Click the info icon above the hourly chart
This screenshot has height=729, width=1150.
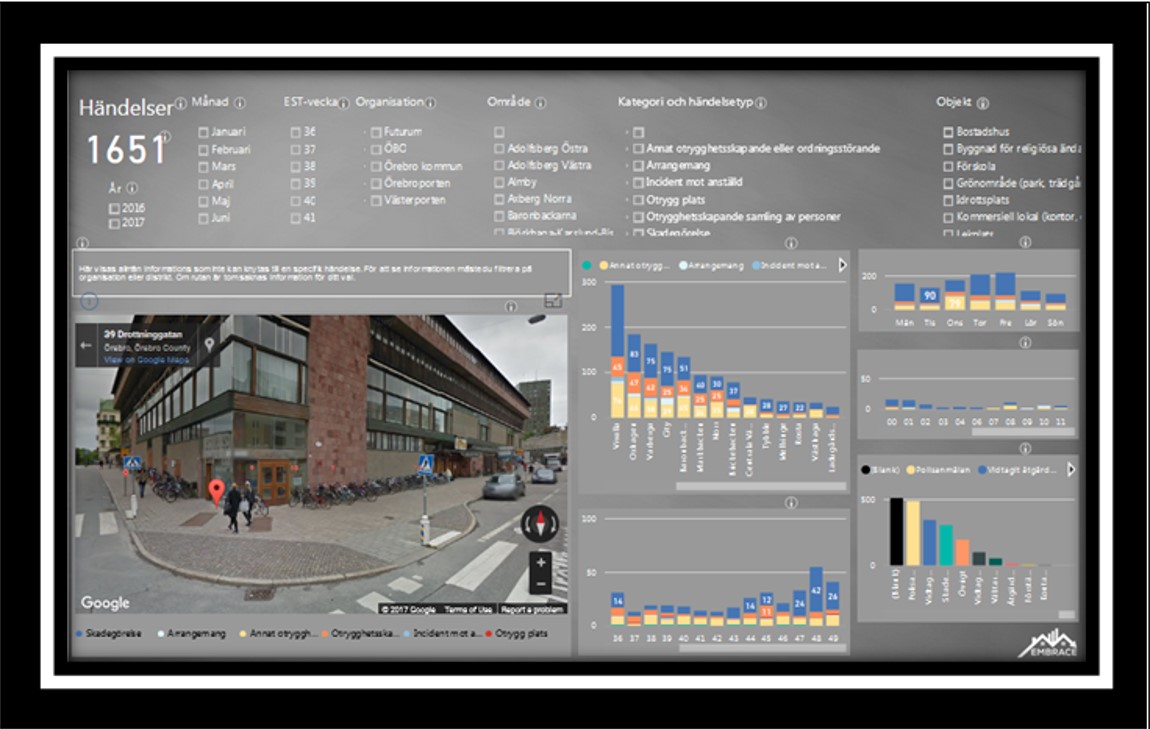(1025, 342)
